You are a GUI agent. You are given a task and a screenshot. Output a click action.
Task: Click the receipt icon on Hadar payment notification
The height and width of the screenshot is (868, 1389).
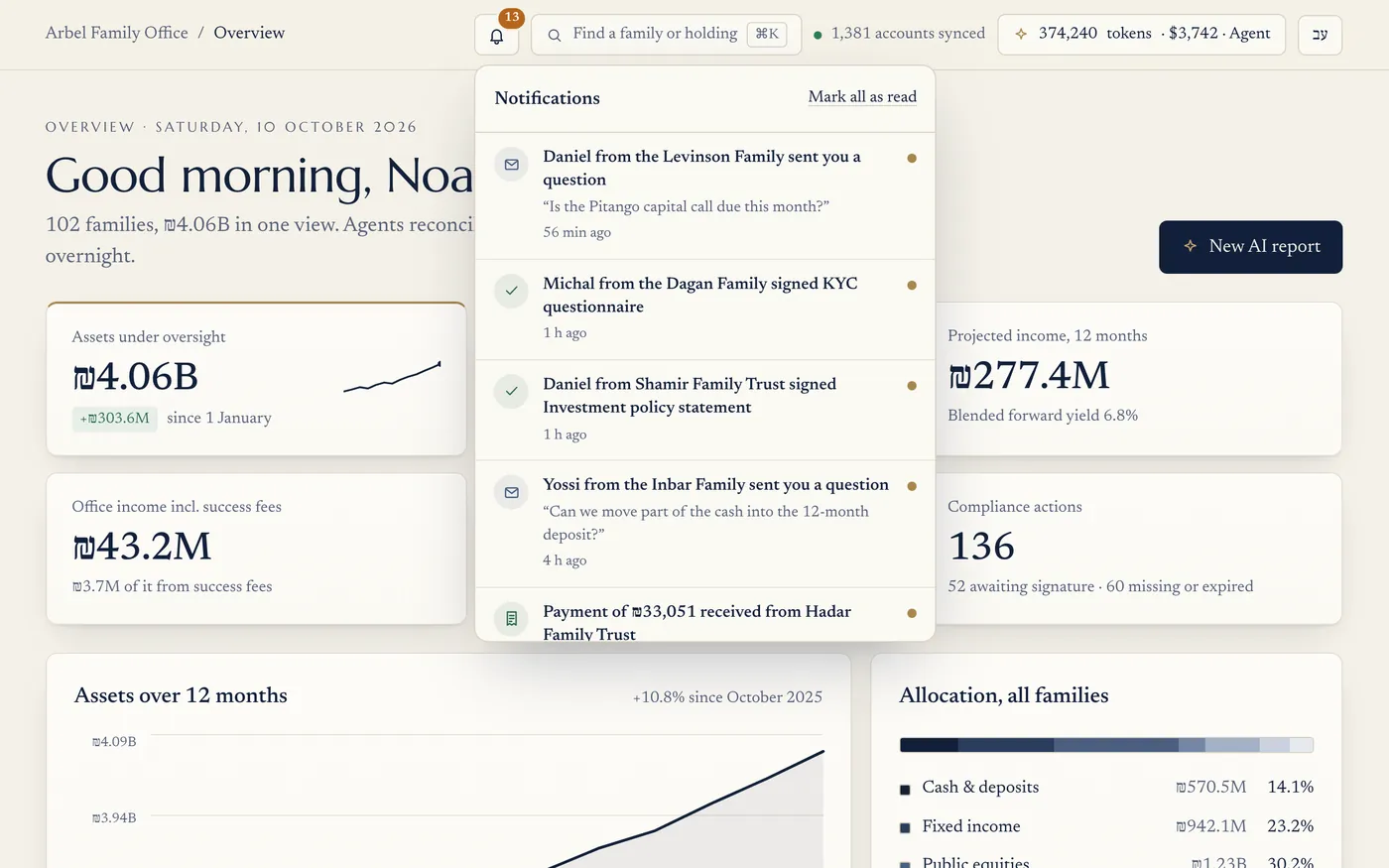[x=511, y=619]
